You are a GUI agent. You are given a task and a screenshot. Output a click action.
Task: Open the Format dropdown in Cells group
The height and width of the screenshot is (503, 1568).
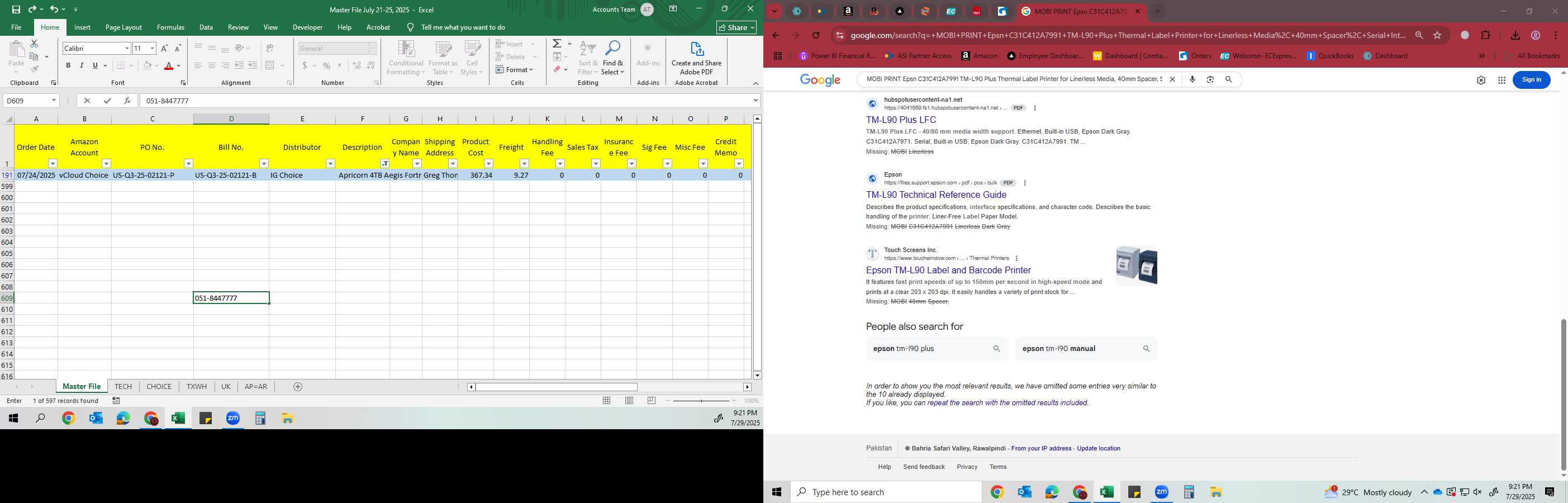514,69
